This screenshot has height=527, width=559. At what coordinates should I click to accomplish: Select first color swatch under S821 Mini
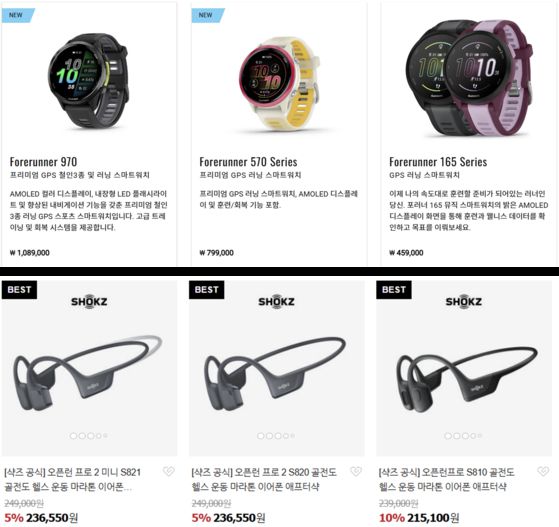click(73, 436)
